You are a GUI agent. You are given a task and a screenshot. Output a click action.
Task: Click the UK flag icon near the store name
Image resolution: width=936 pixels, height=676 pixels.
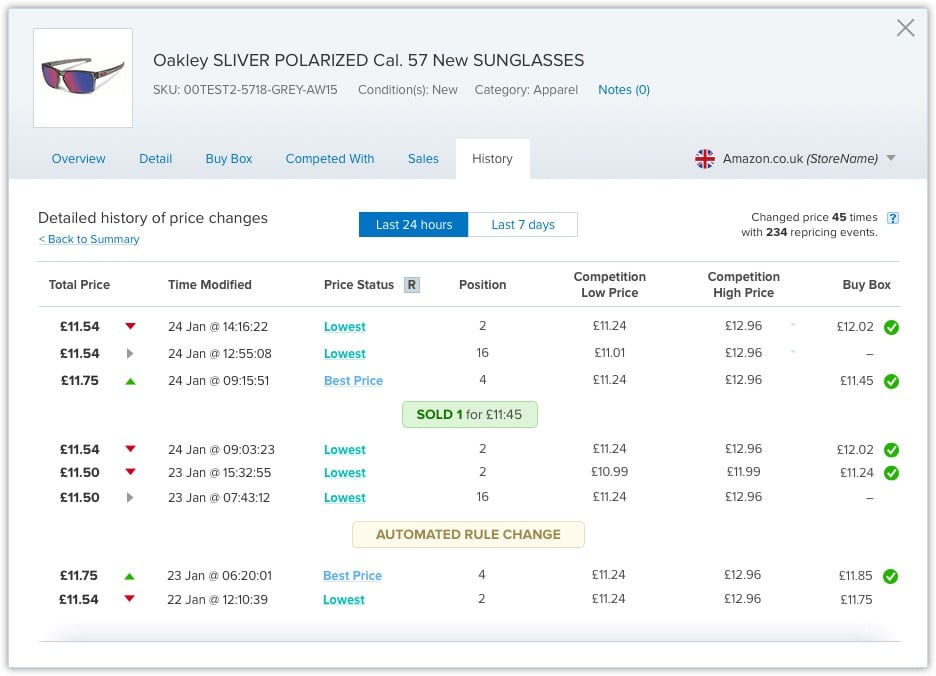pyautogui.click(x=705, y=158)
